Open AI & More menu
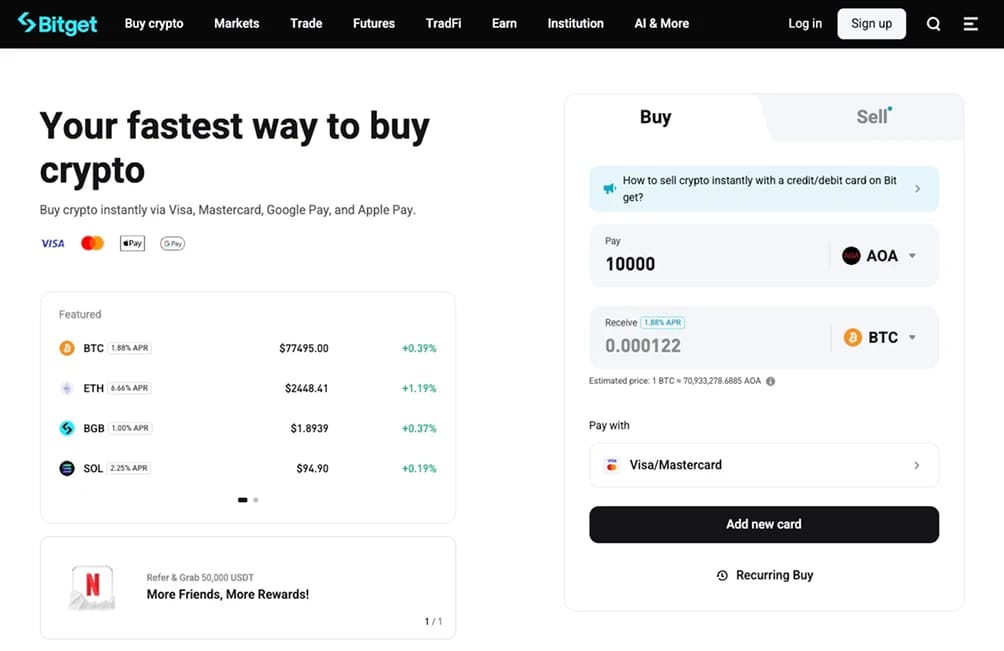This screenshot has height=651, width=1004. [661, 24]
